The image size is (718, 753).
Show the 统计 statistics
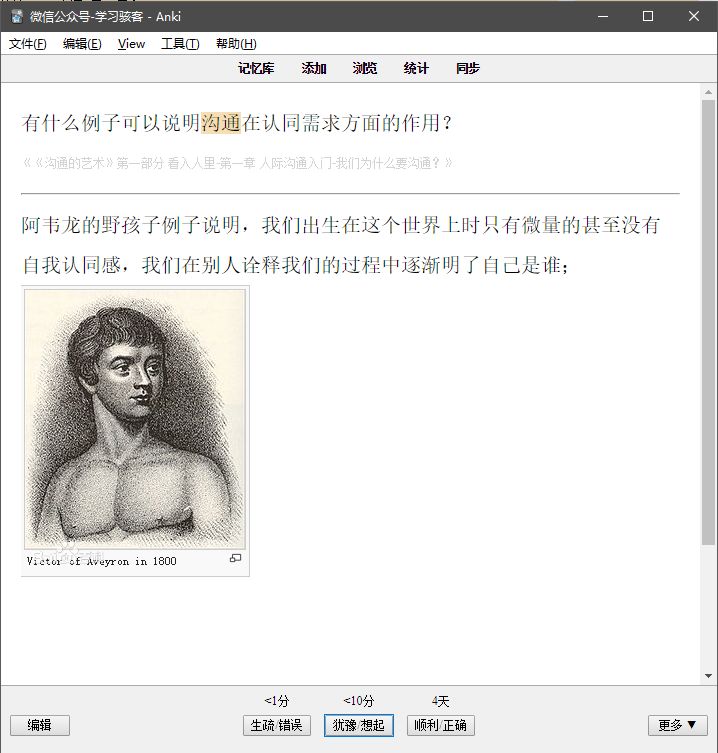[416, 68]
